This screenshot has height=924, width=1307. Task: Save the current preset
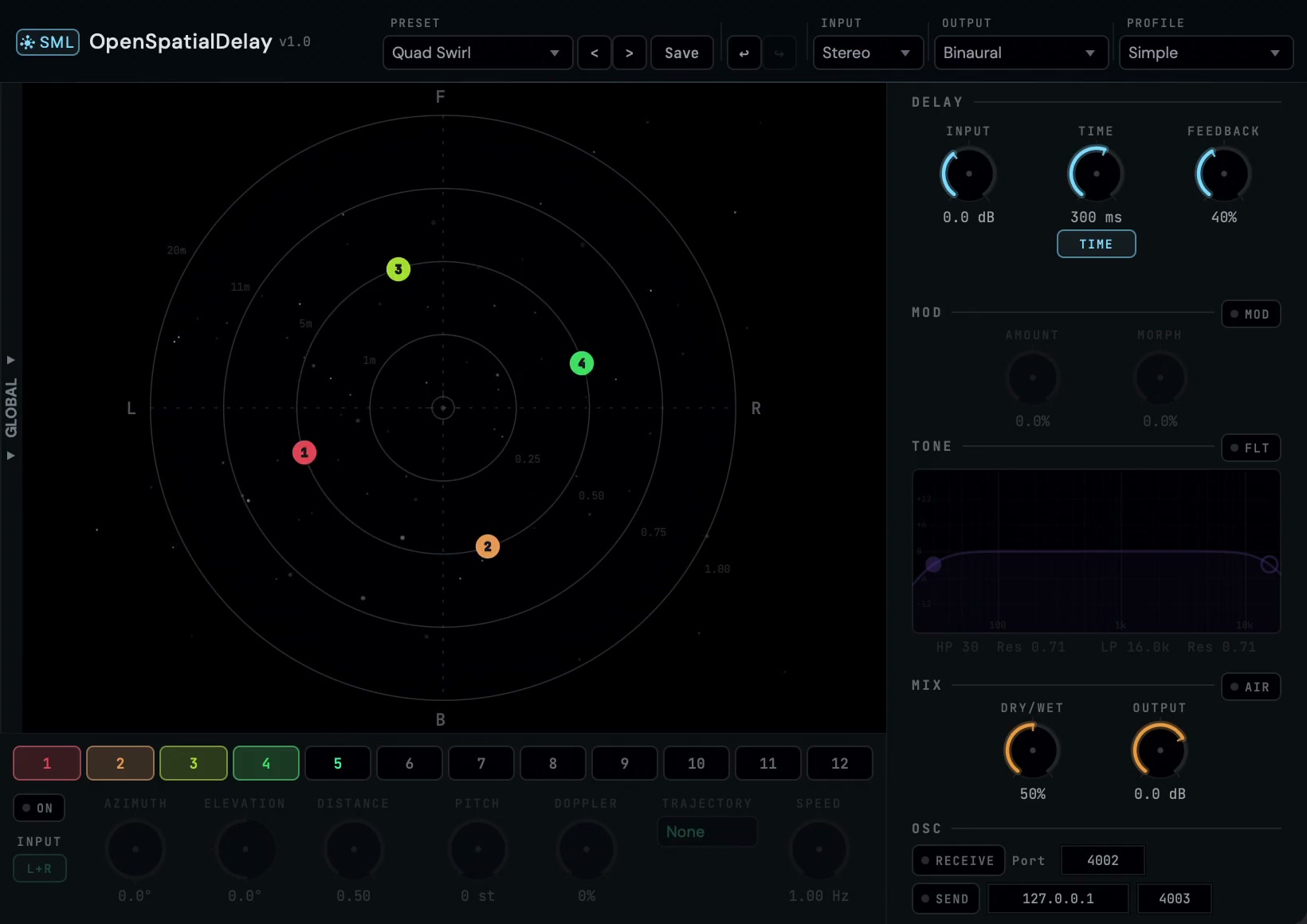[681, 53]
